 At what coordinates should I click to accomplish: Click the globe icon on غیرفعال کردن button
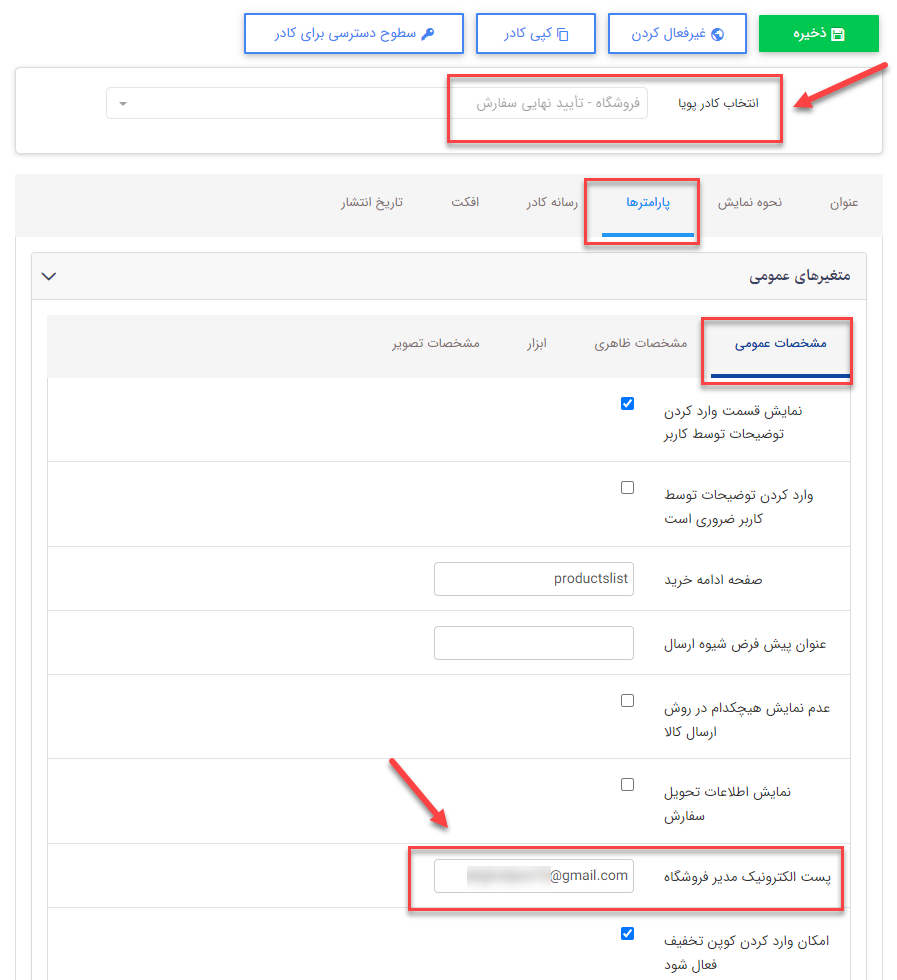[x=716, y=33]
